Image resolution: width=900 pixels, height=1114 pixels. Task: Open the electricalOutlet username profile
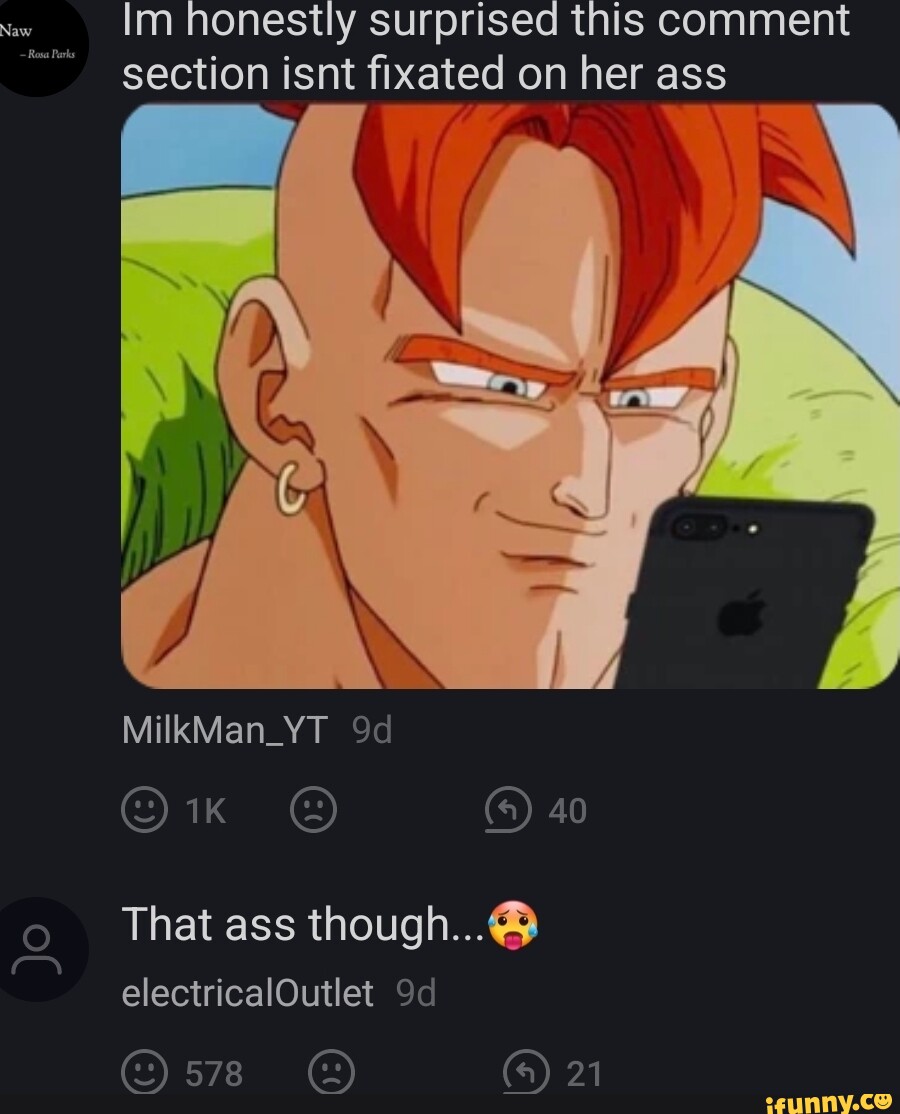coord(247,993)
